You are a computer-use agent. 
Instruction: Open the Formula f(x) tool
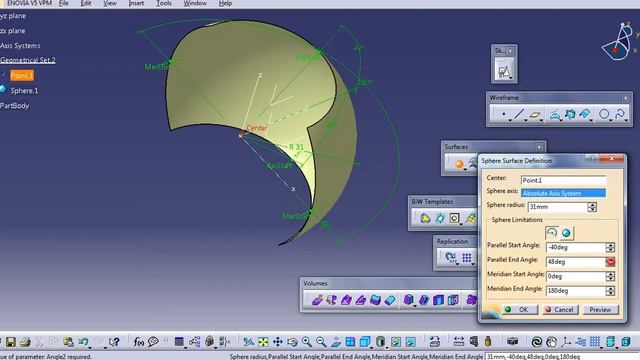138,342
